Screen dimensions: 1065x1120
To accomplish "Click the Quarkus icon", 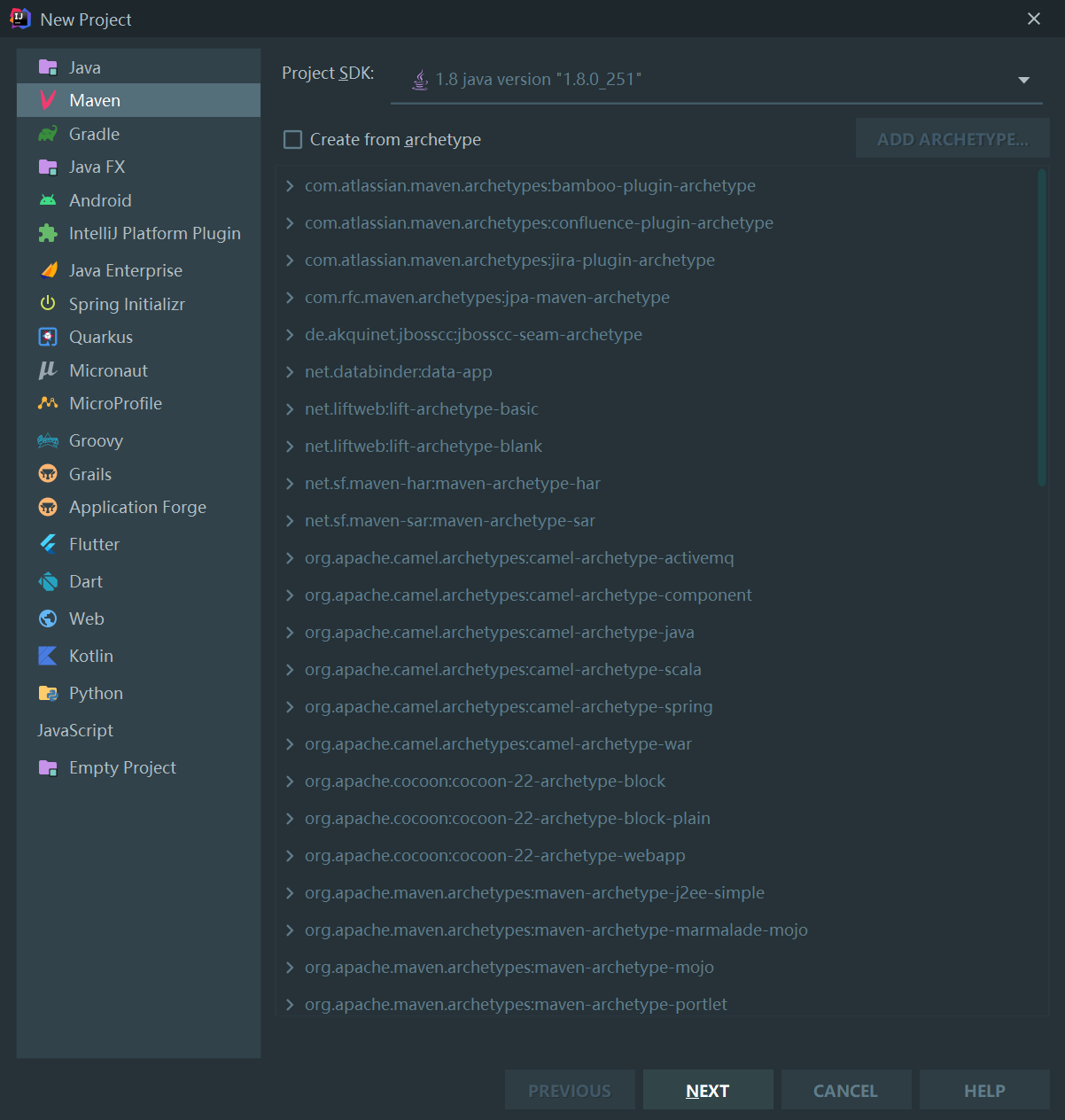I will click(x=48, y=337).
